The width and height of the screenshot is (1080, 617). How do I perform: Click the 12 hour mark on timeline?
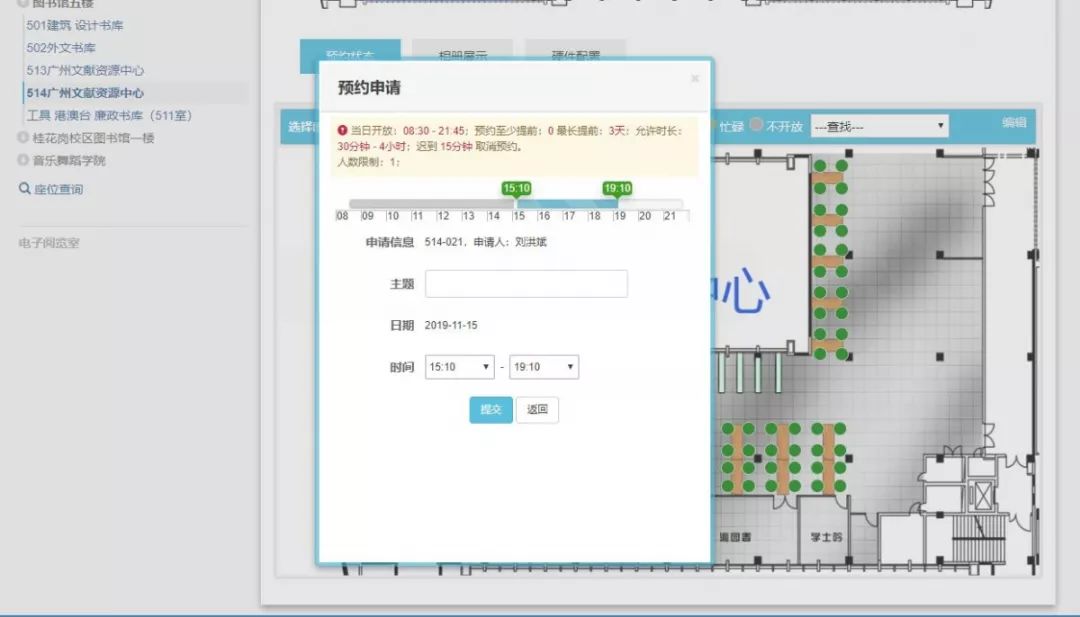(443, 216)
